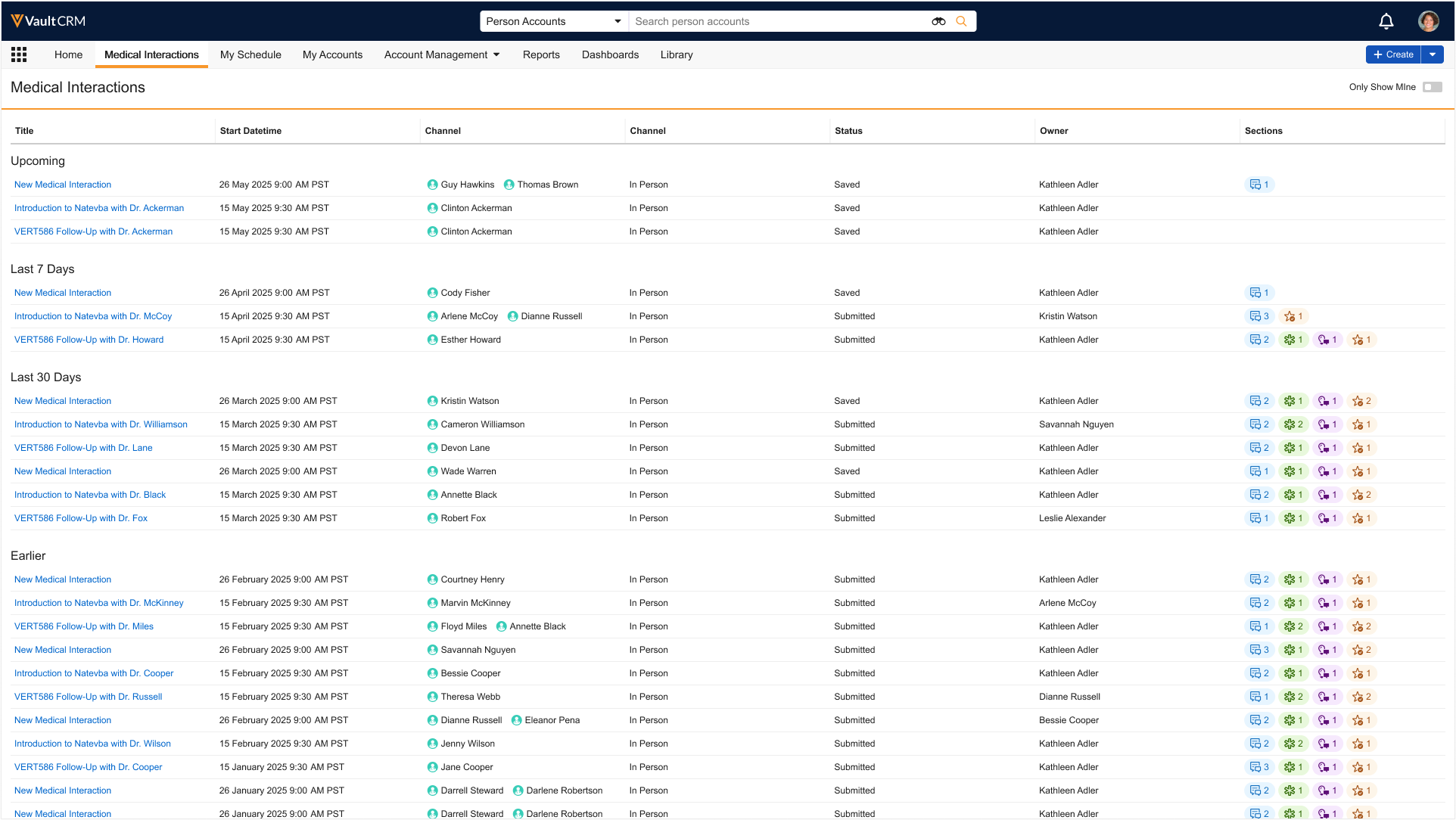Click the binoculars advanced search icon
This screenshot has height=820, width=1456.
tap(938, 21)
